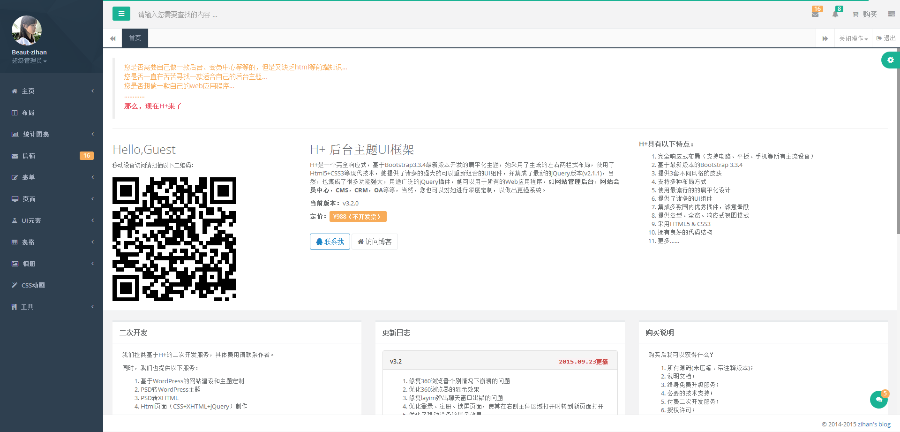Image resolution: width=900 pixels, height=432 pixels.
Task: Click the 主页 home icon in sidebar
Action: click(x=14, y=91)
